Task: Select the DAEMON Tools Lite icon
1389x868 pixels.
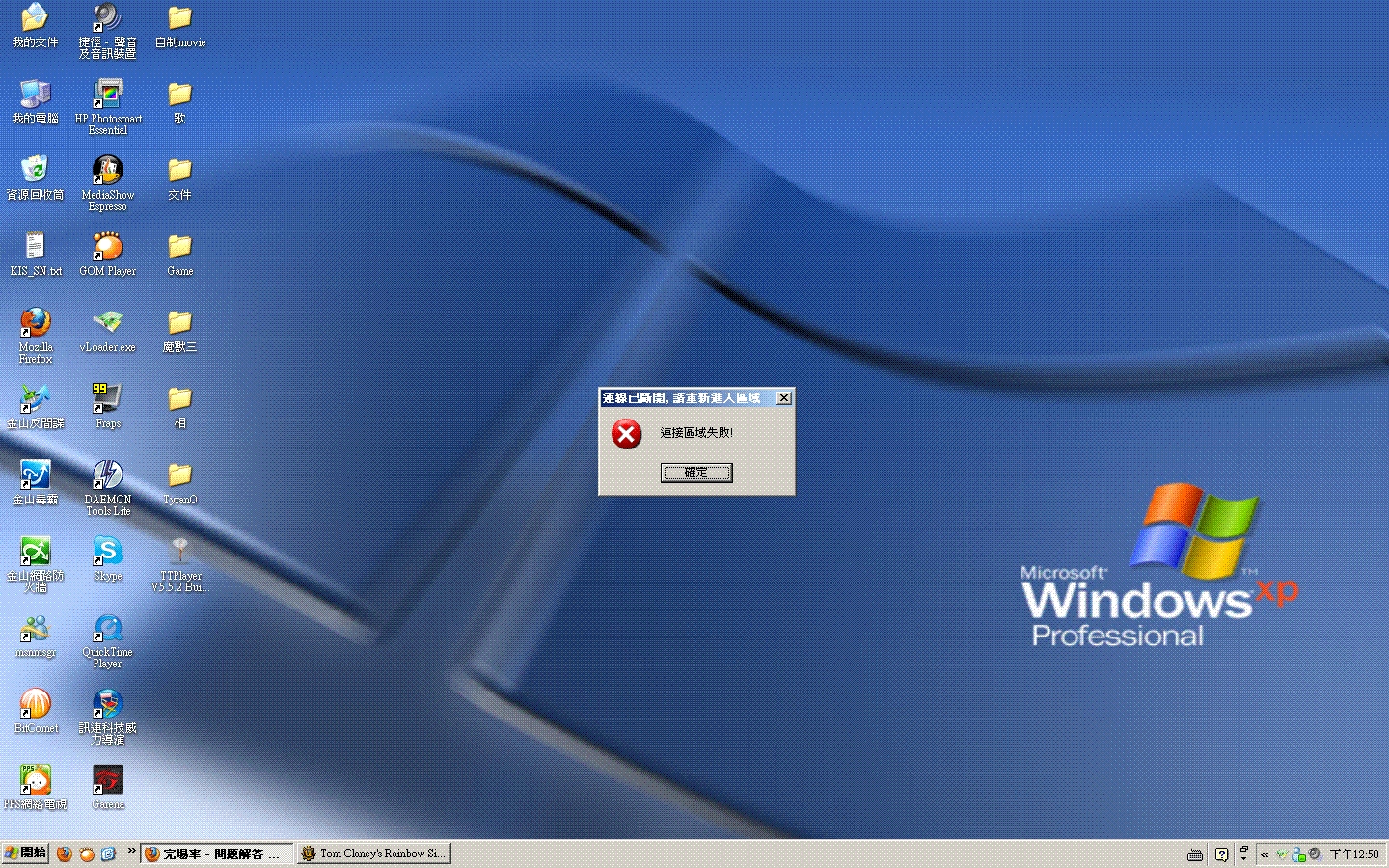Action: point(107,476)
